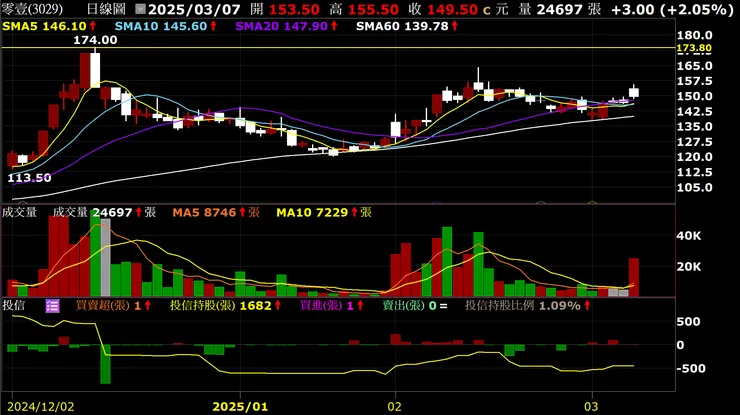740x415 pixels.
Task: Click the 113.50 low price annotation
Action: pos(29,178)
